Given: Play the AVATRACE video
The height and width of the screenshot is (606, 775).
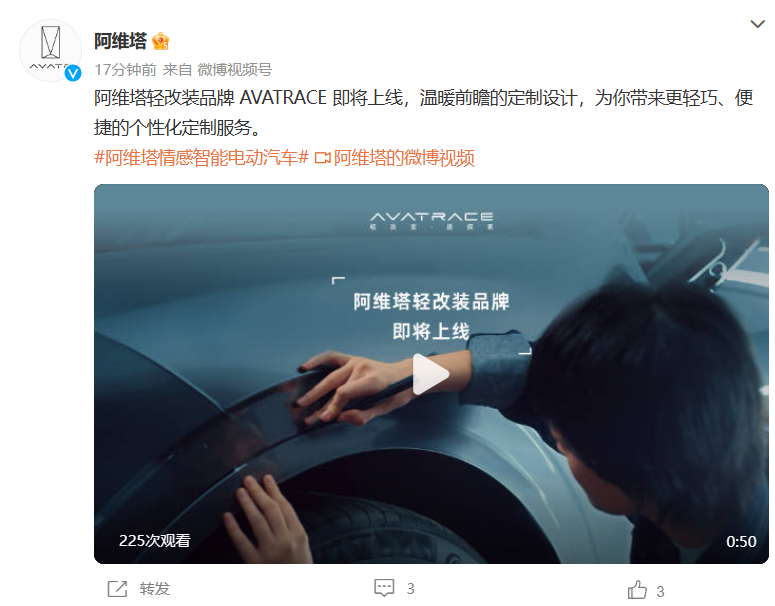Looking at the screenshot, I should click(430, 374).
